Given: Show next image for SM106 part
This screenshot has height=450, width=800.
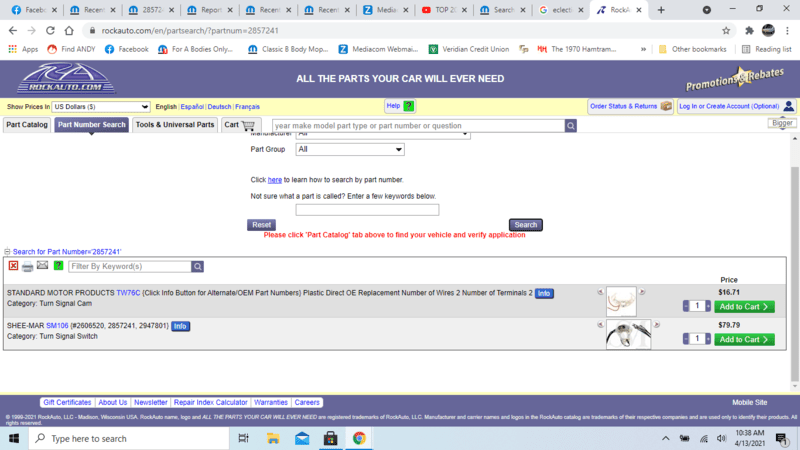Looking at the screenshot, I should (x=657, y=324).
